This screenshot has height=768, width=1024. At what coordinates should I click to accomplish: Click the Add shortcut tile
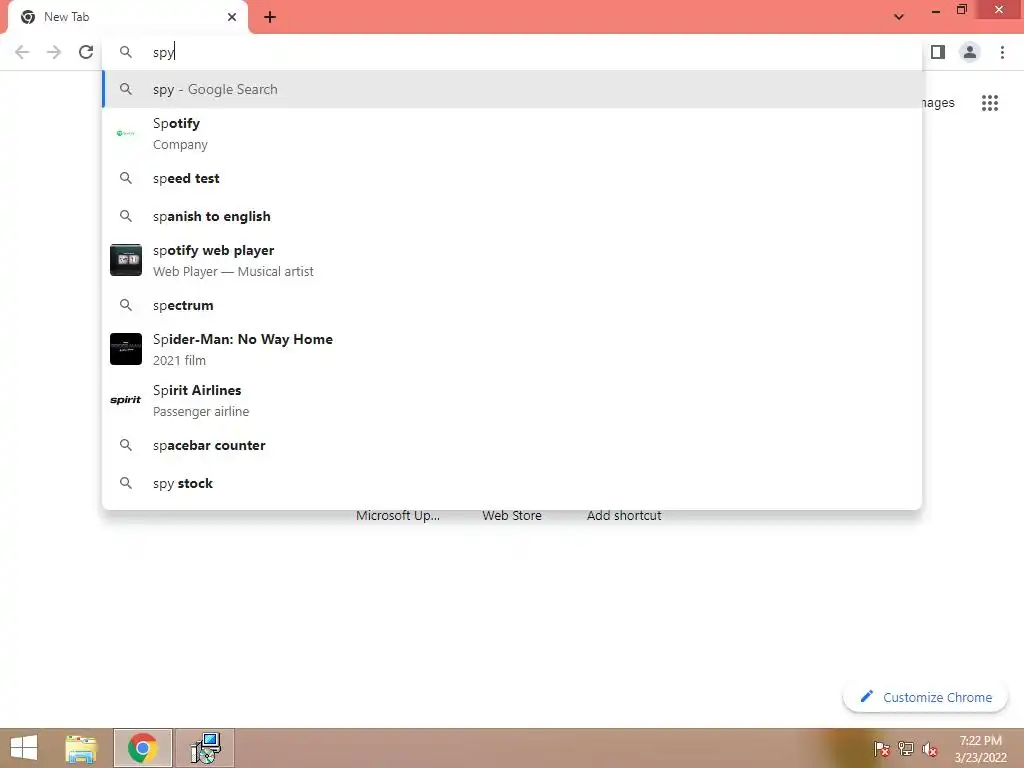[624, 515]
